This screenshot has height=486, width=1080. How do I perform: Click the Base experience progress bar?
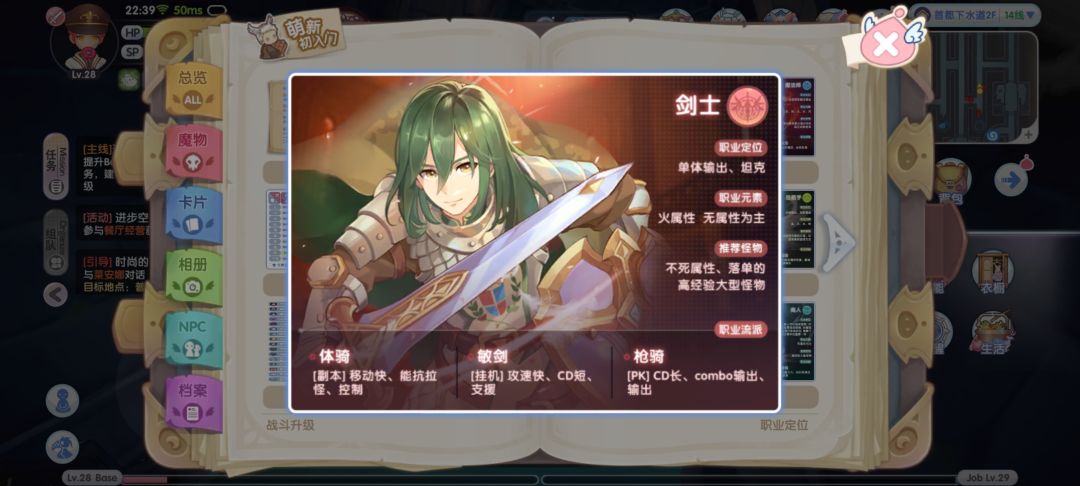pos(329,479)
